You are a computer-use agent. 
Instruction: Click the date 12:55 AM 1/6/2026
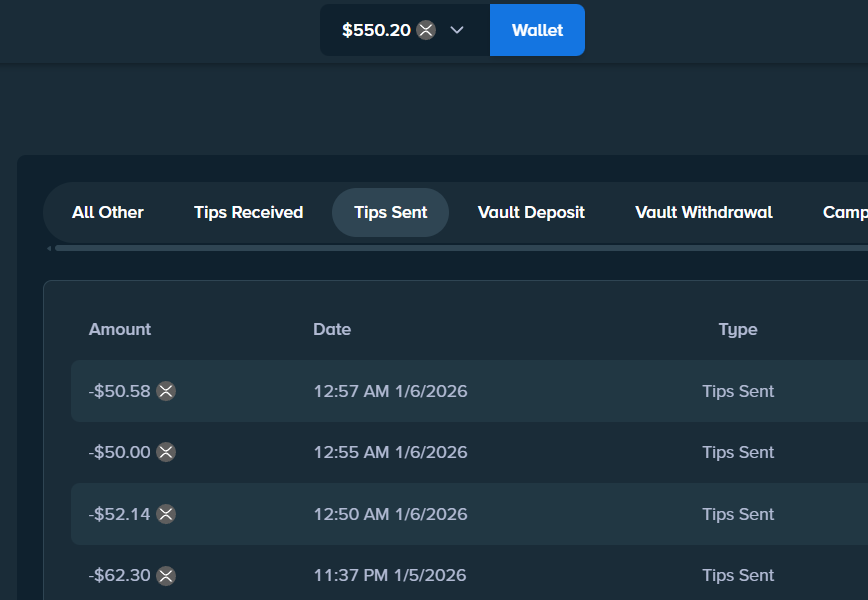(390, 452)
